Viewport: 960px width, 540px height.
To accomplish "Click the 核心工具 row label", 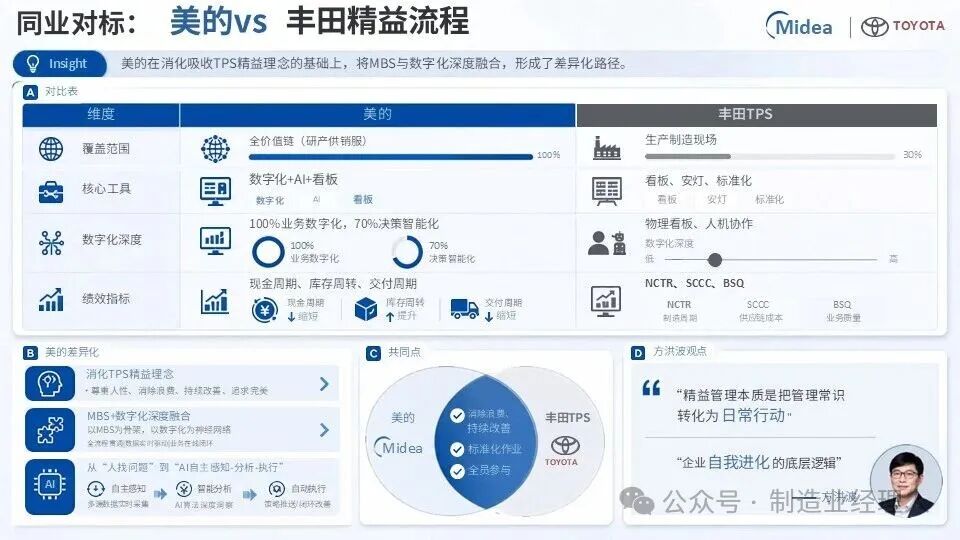I will (107, 189).
